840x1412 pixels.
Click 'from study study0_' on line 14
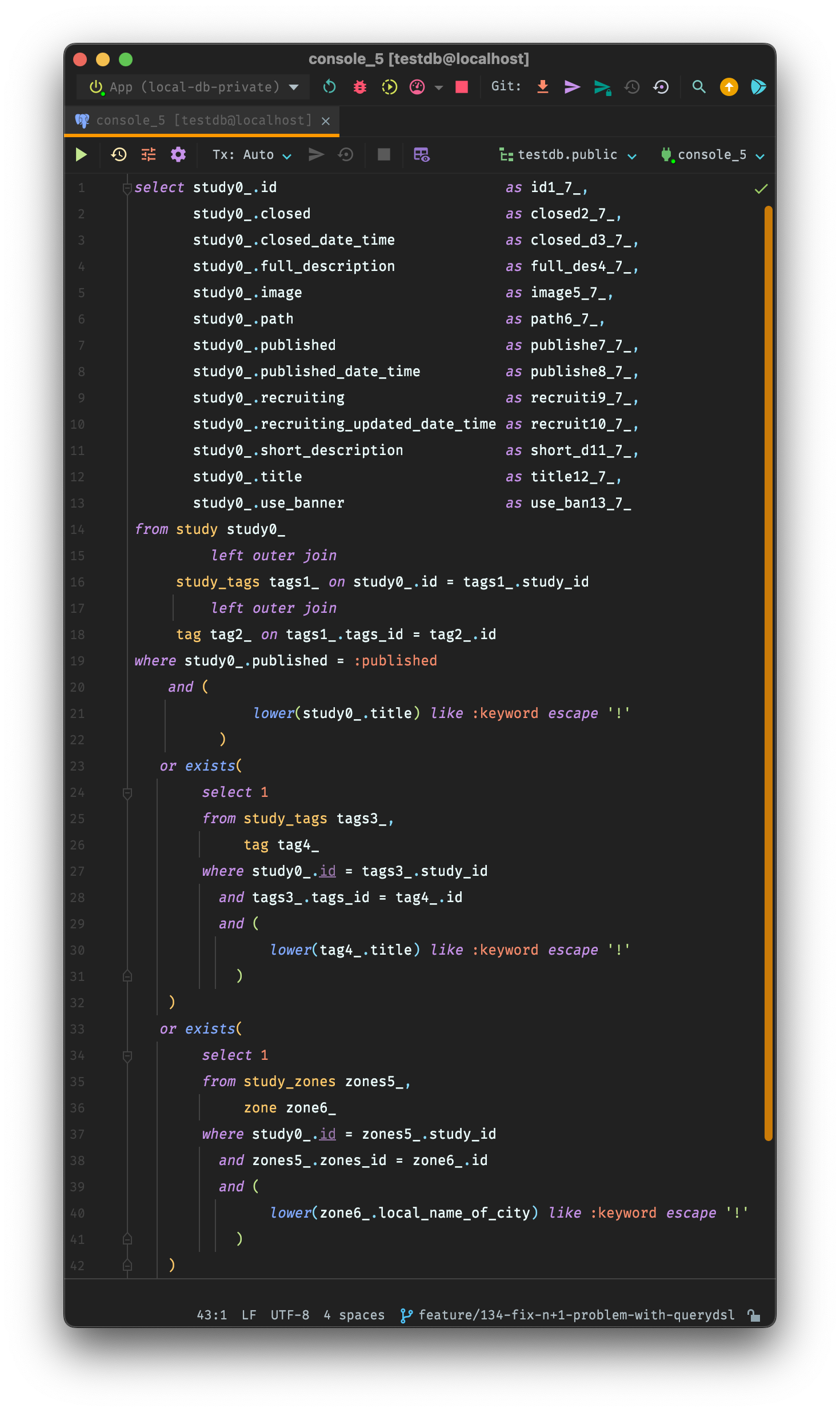point(210,529)
